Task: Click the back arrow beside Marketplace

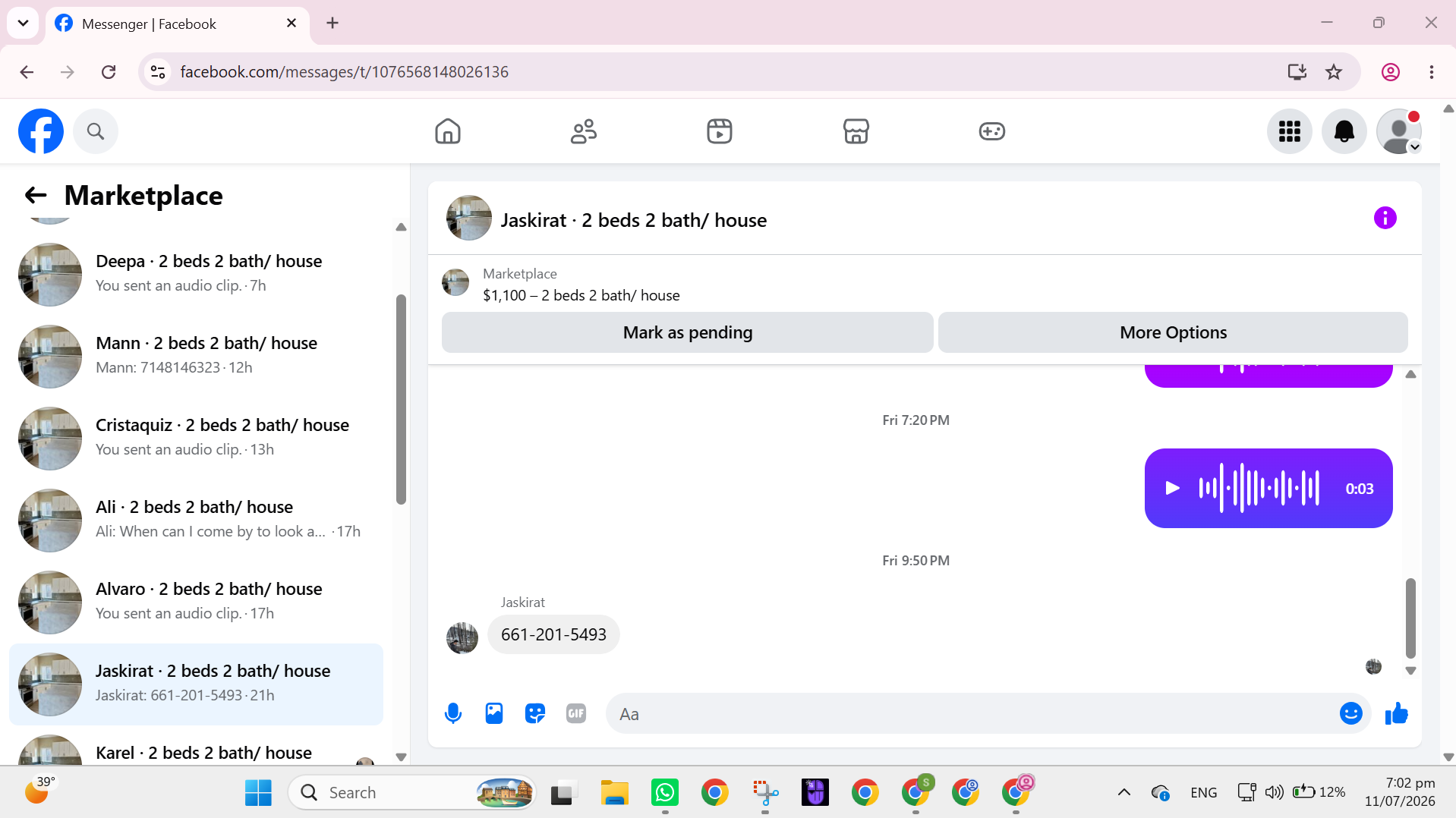Action: click(x=36, y=195)
